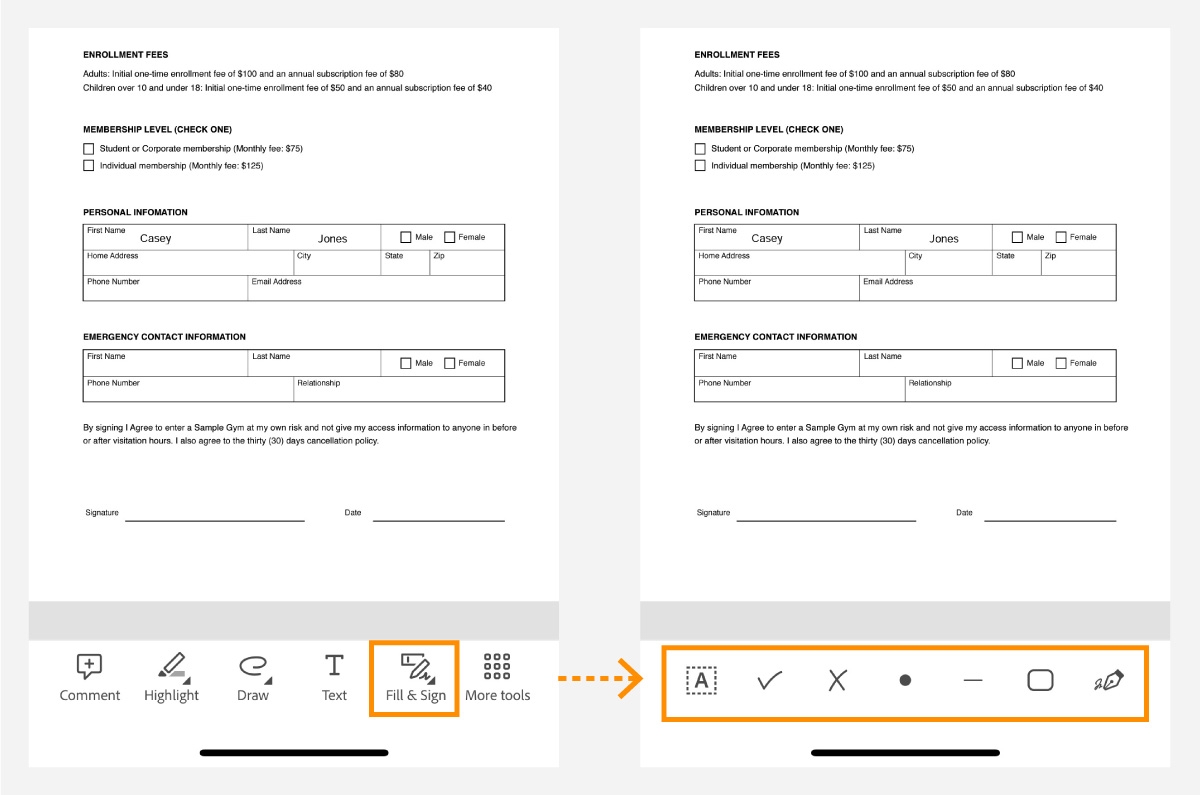The image size is (1200, 795).
Task: Select the X mark annotation tool
Action: [x=837, y=680]
